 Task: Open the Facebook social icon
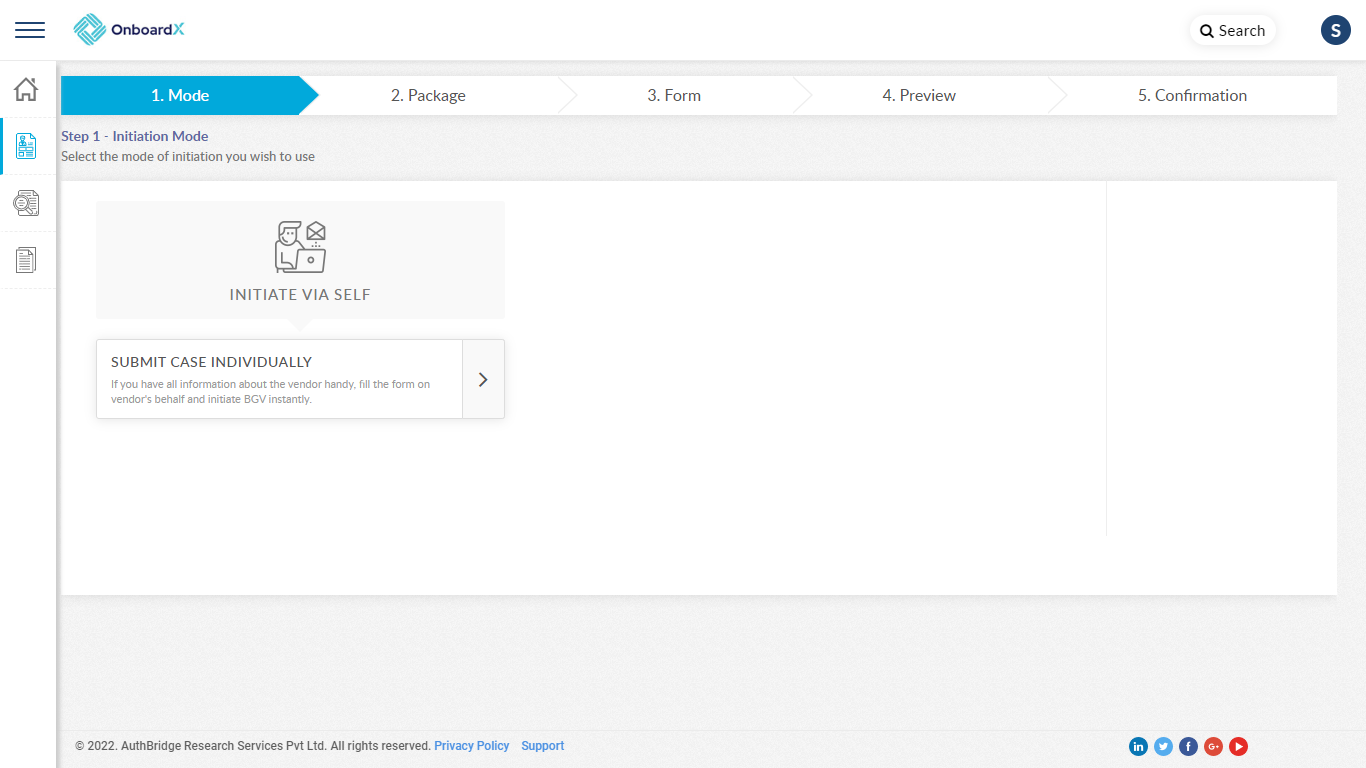point(1188,746)
